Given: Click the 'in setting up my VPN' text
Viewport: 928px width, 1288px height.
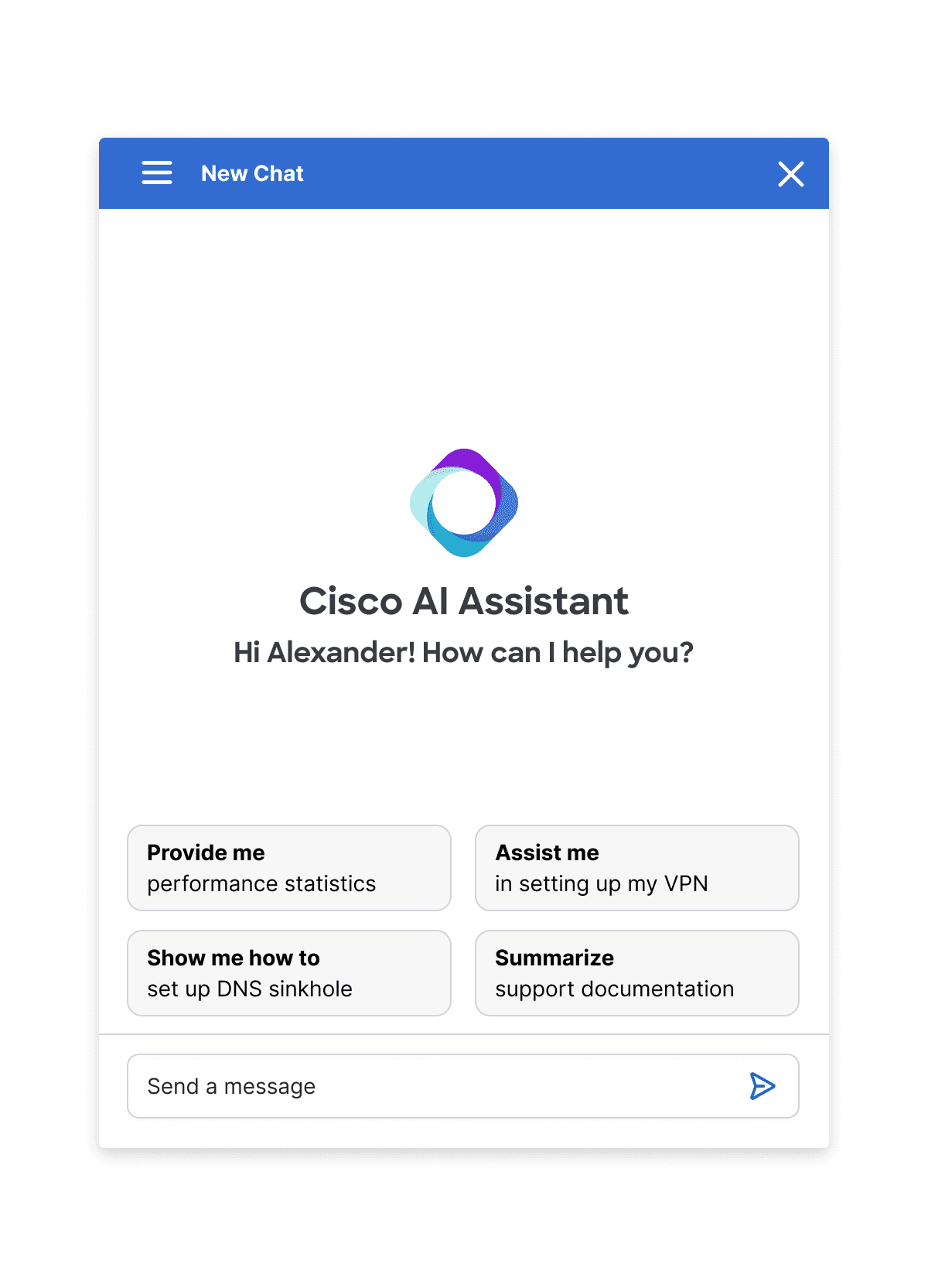Looking at the screenshot, I should (602, 883).
